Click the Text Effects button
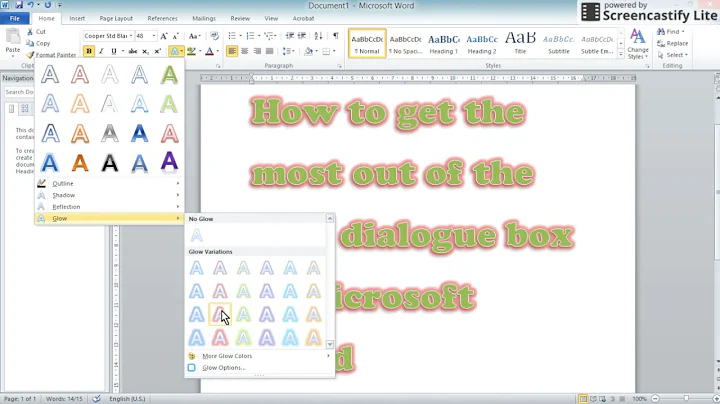The image size is (720, 404). [x=174, y=51]
